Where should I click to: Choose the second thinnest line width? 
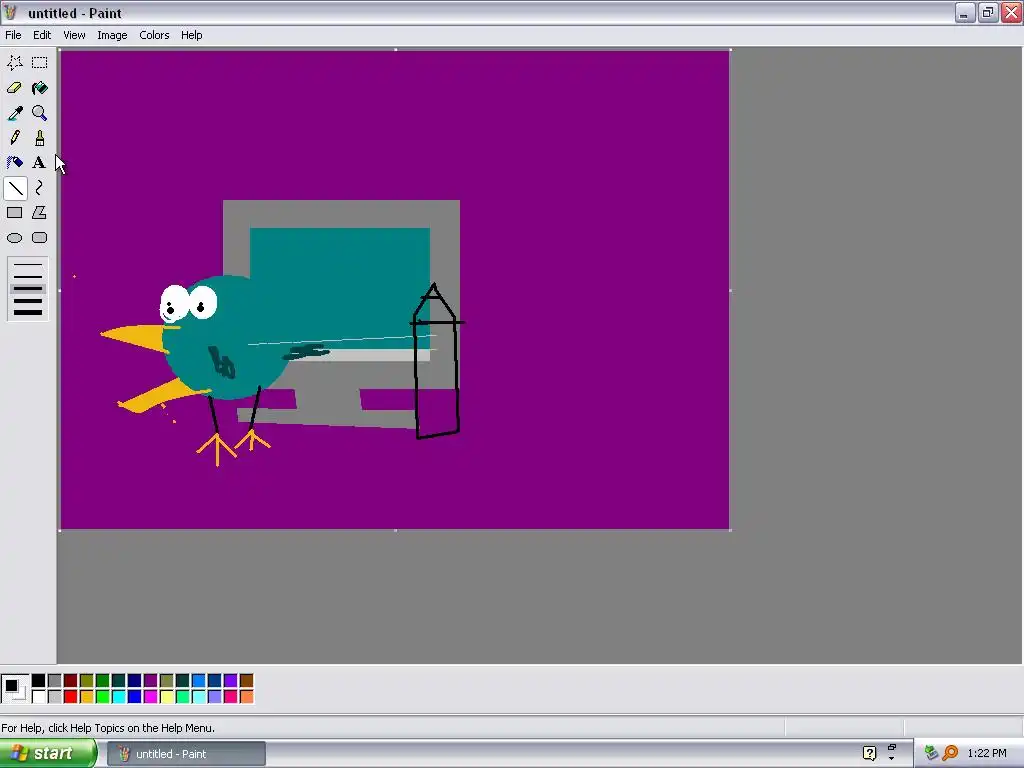[28, 277]
